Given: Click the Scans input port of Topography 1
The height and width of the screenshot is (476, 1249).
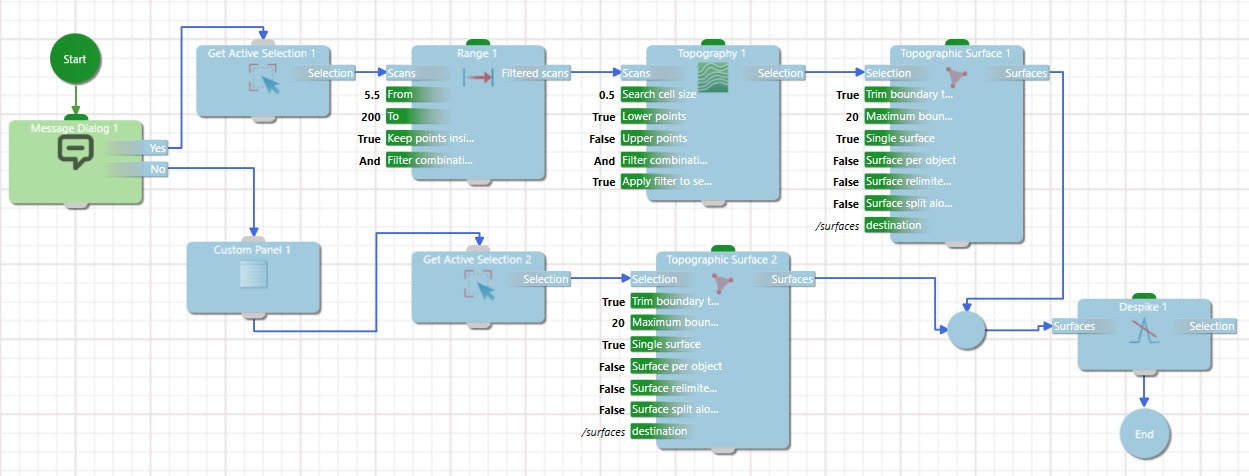Looking at the screenshot, I should 651,73.
